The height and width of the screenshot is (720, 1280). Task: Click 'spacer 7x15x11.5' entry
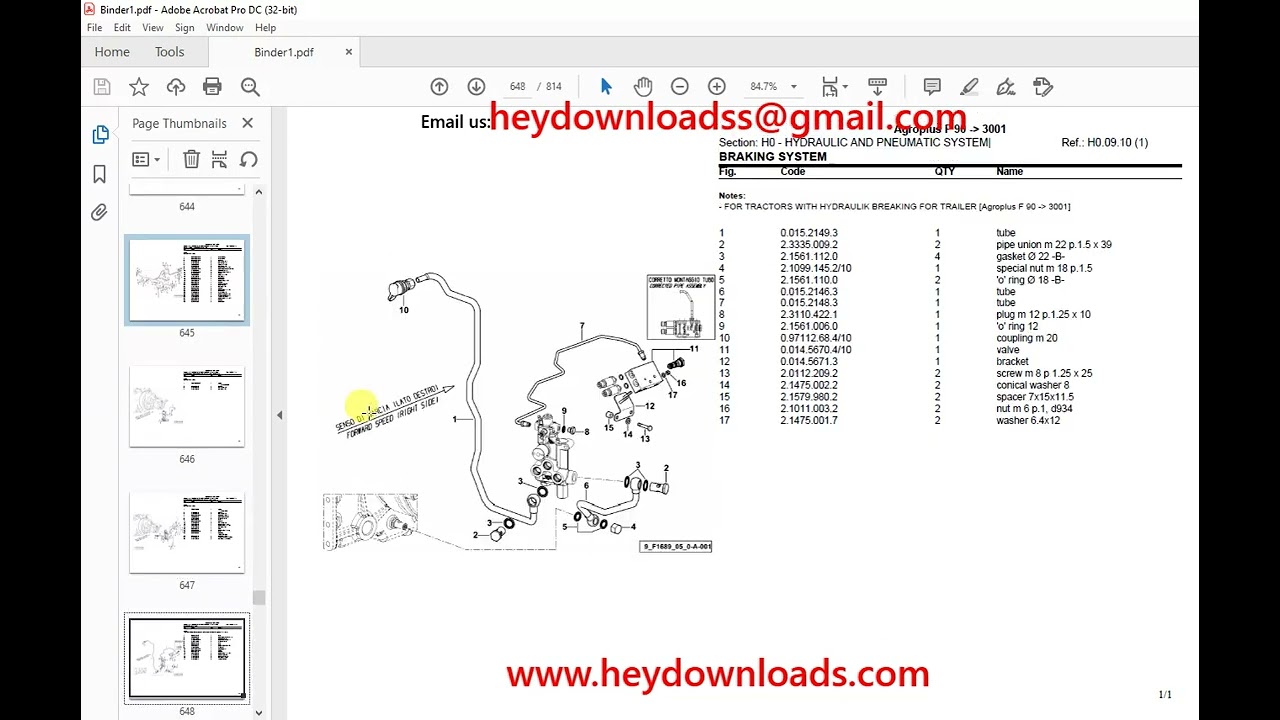click(x=1035, y=397)
